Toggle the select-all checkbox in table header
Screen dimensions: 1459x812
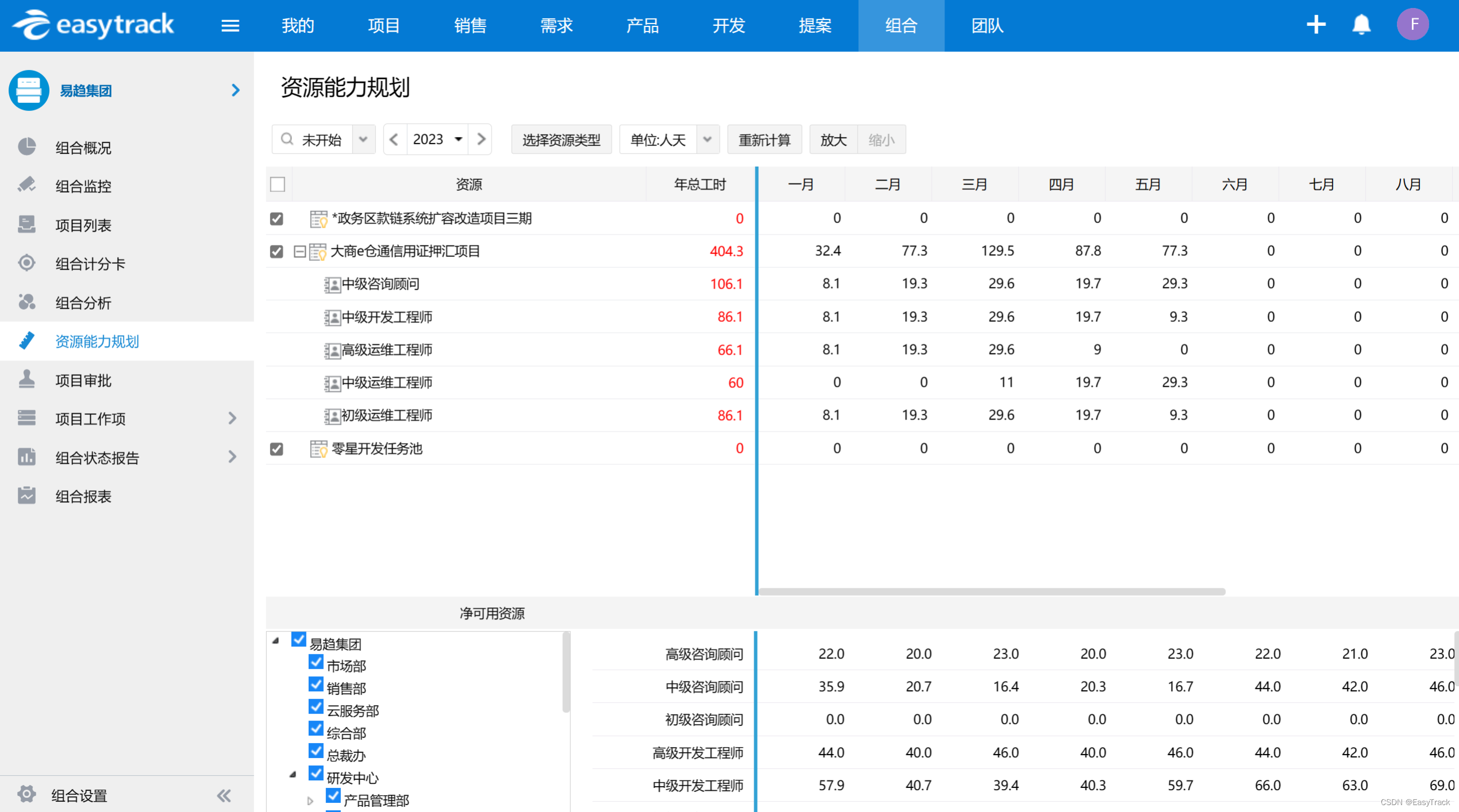(278, 184)
